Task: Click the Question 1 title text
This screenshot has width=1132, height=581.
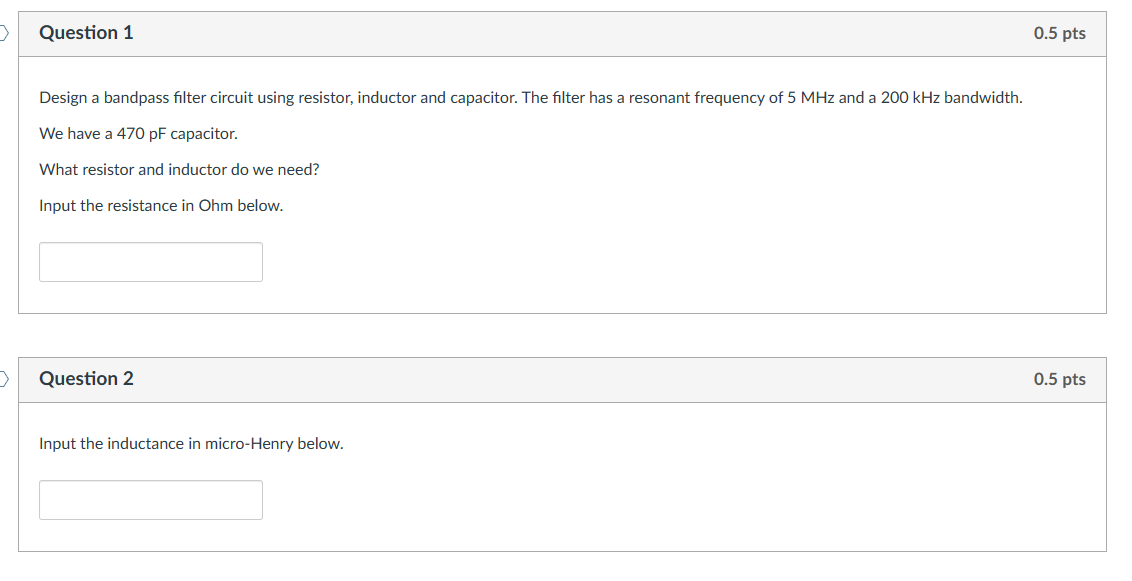Action: (x=86, y=32)
